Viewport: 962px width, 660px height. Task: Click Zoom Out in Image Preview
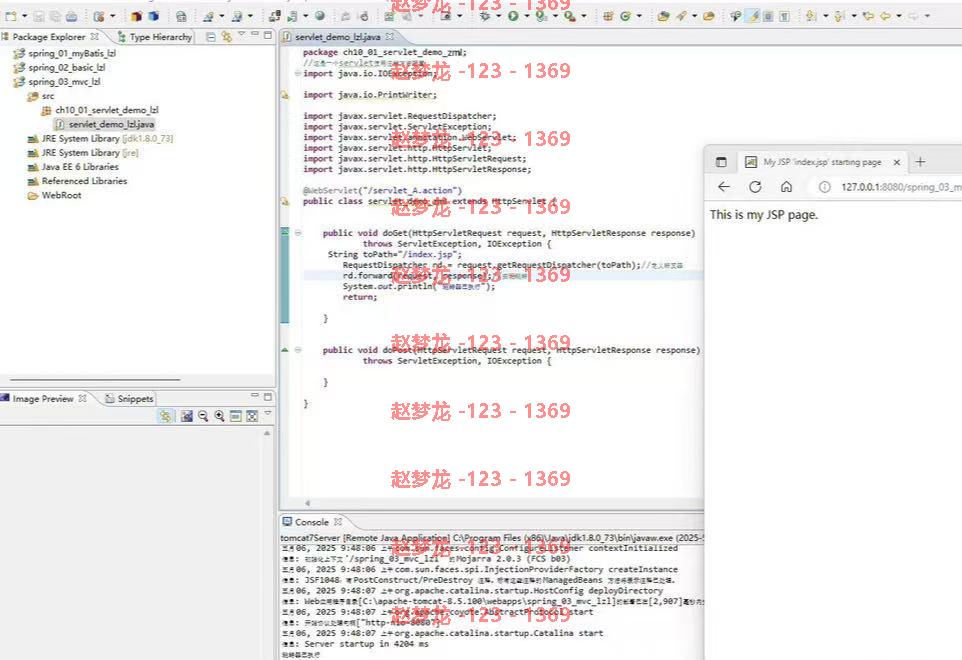[x=203, y=416]
